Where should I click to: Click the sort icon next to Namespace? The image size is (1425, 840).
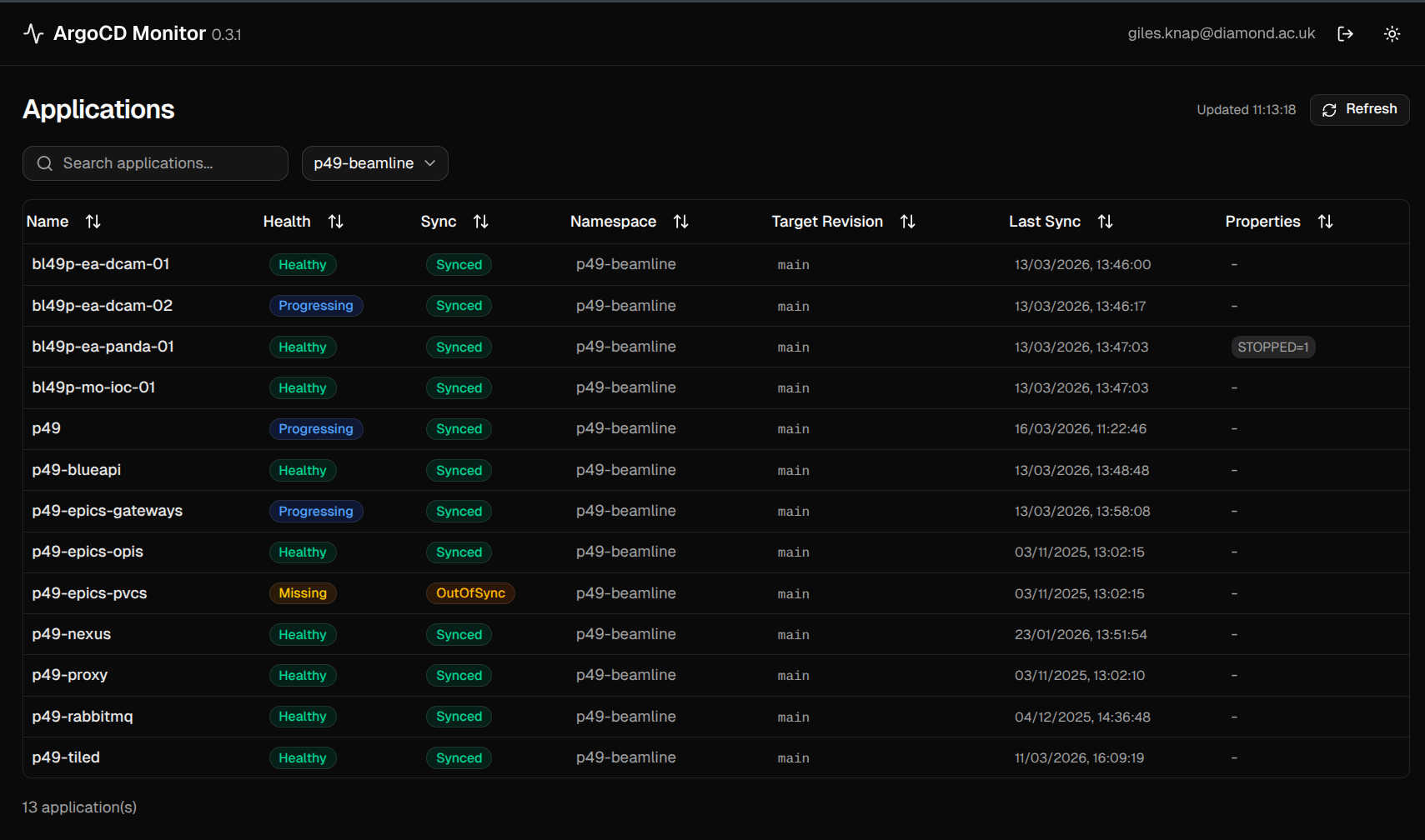click(x=681, y=221)
